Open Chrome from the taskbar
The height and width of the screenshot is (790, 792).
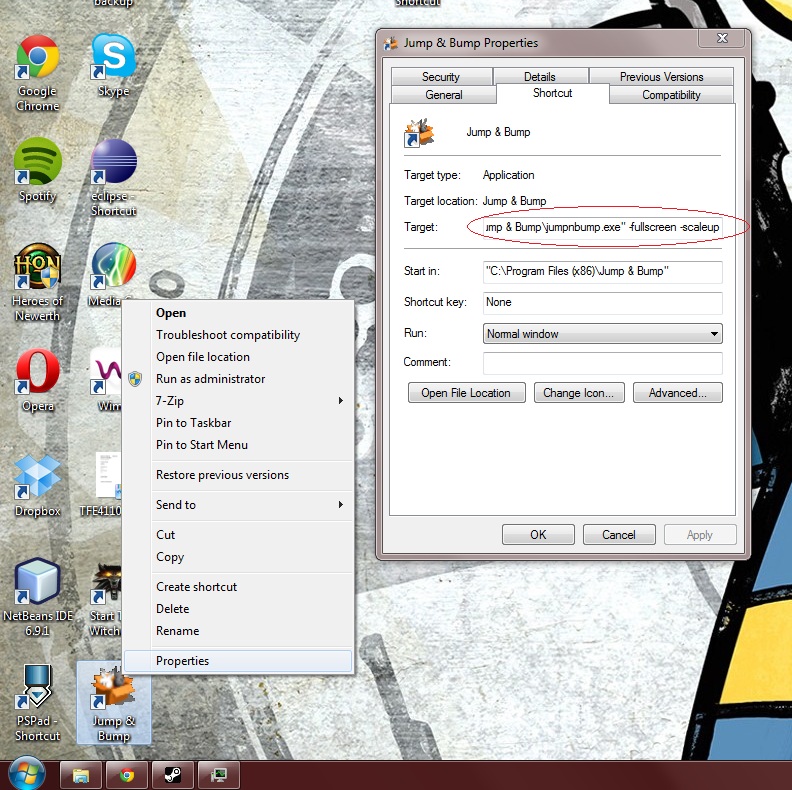pos(127,775)
